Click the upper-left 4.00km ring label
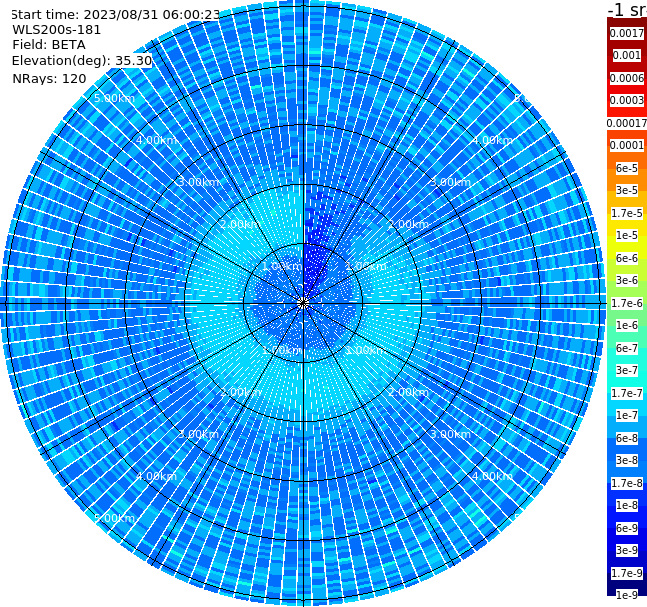The image size is (647, 607). 156,140
